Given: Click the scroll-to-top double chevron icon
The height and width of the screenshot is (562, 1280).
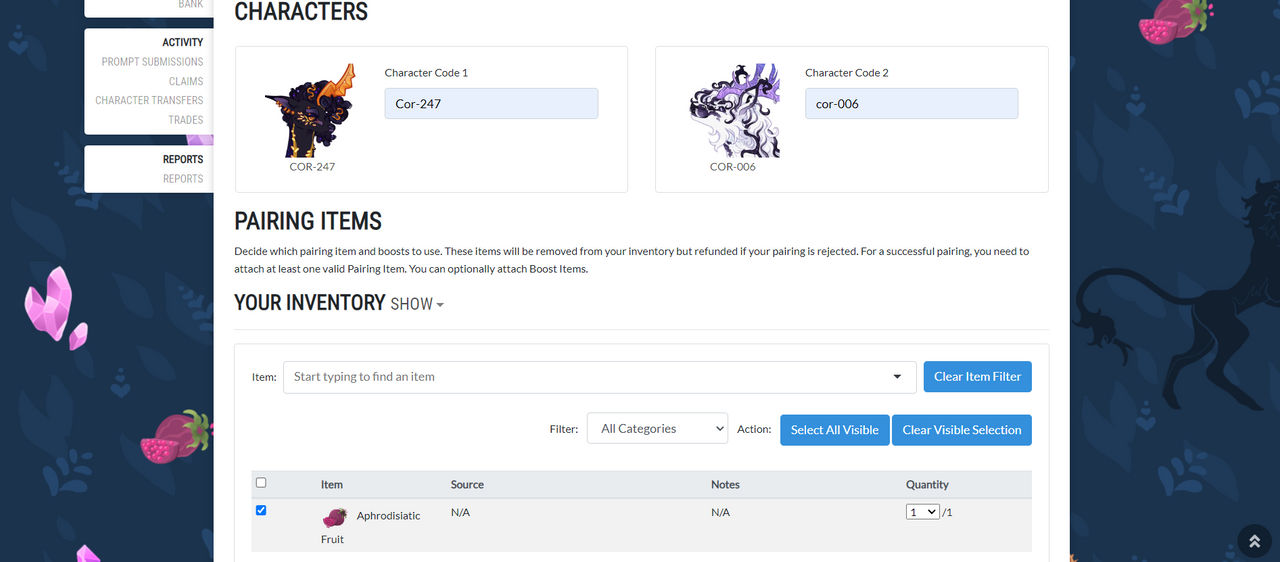Looking at the screenshot, I should [1254, 541].
